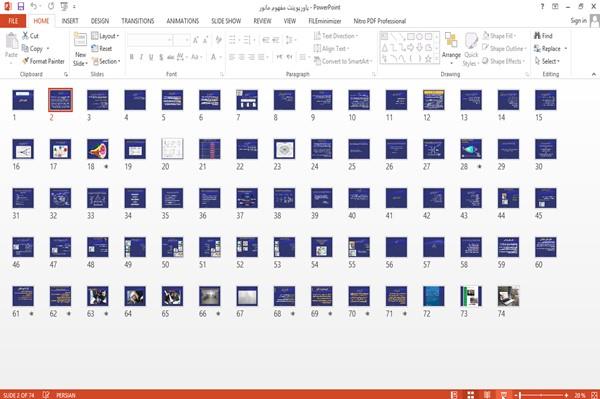Screen dimensions: 600x399
Task: Switch to Normal view from status bar
Action: point(454,395)
